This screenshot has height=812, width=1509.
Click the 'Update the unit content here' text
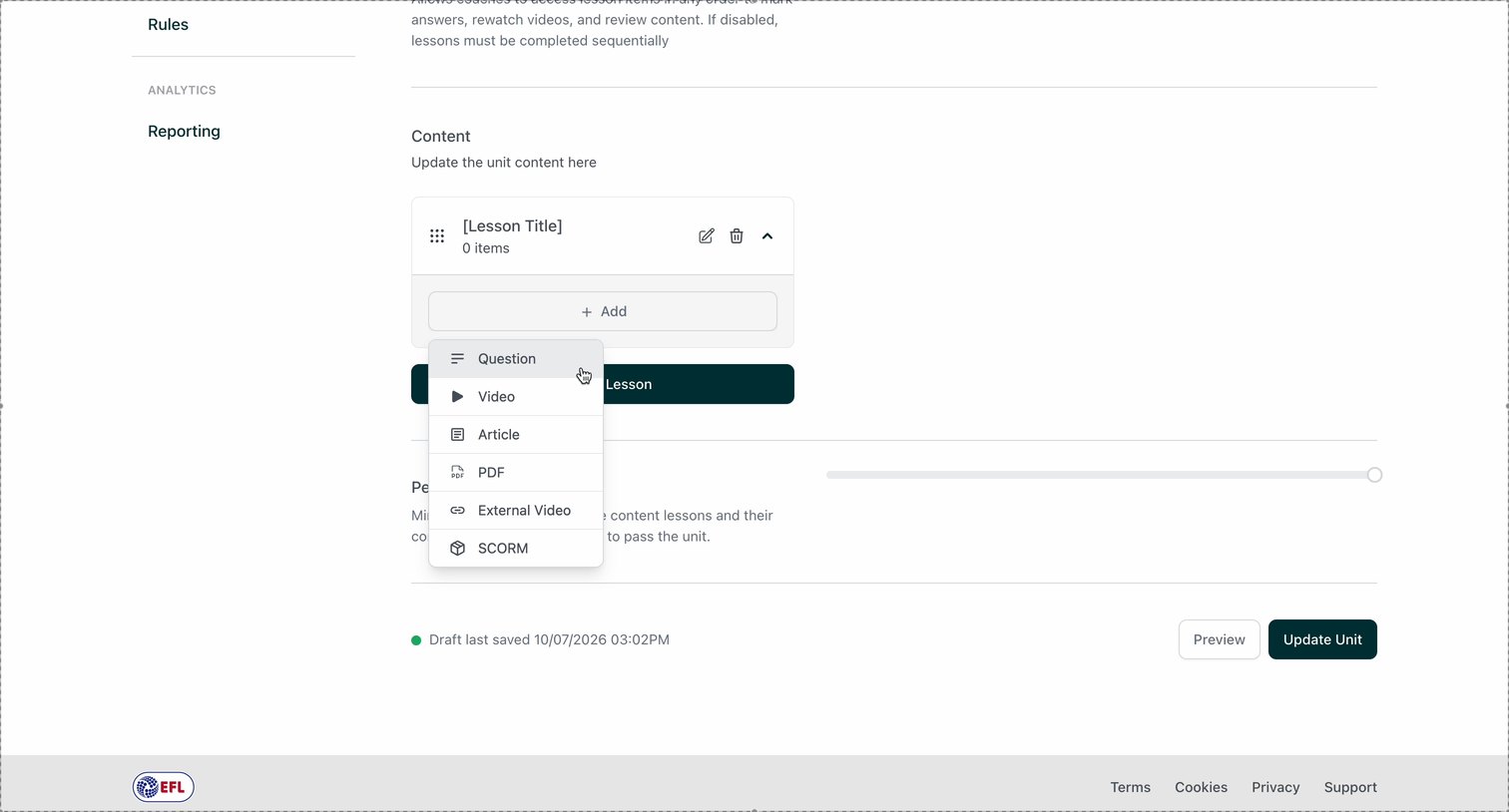[x=504, y=163]
